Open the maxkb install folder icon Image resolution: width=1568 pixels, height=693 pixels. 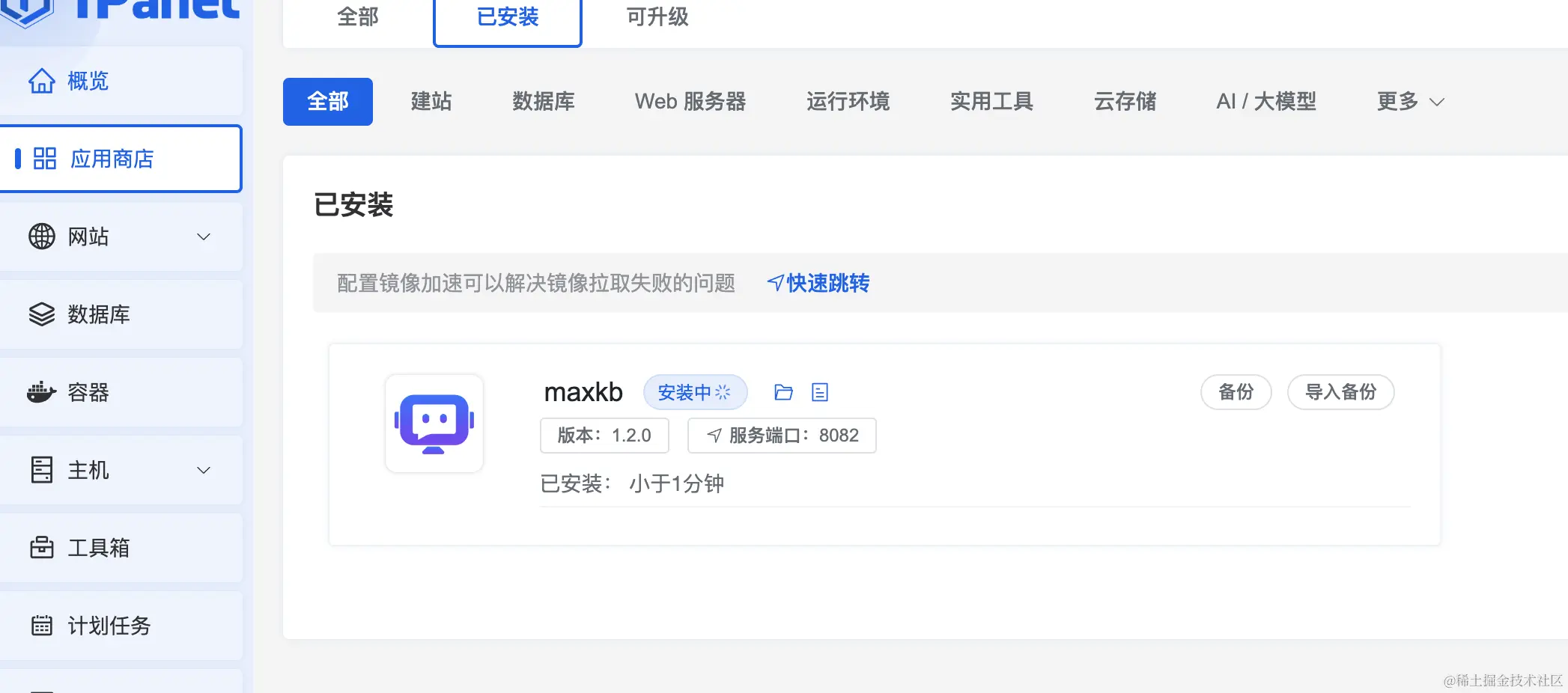[783, 392]
